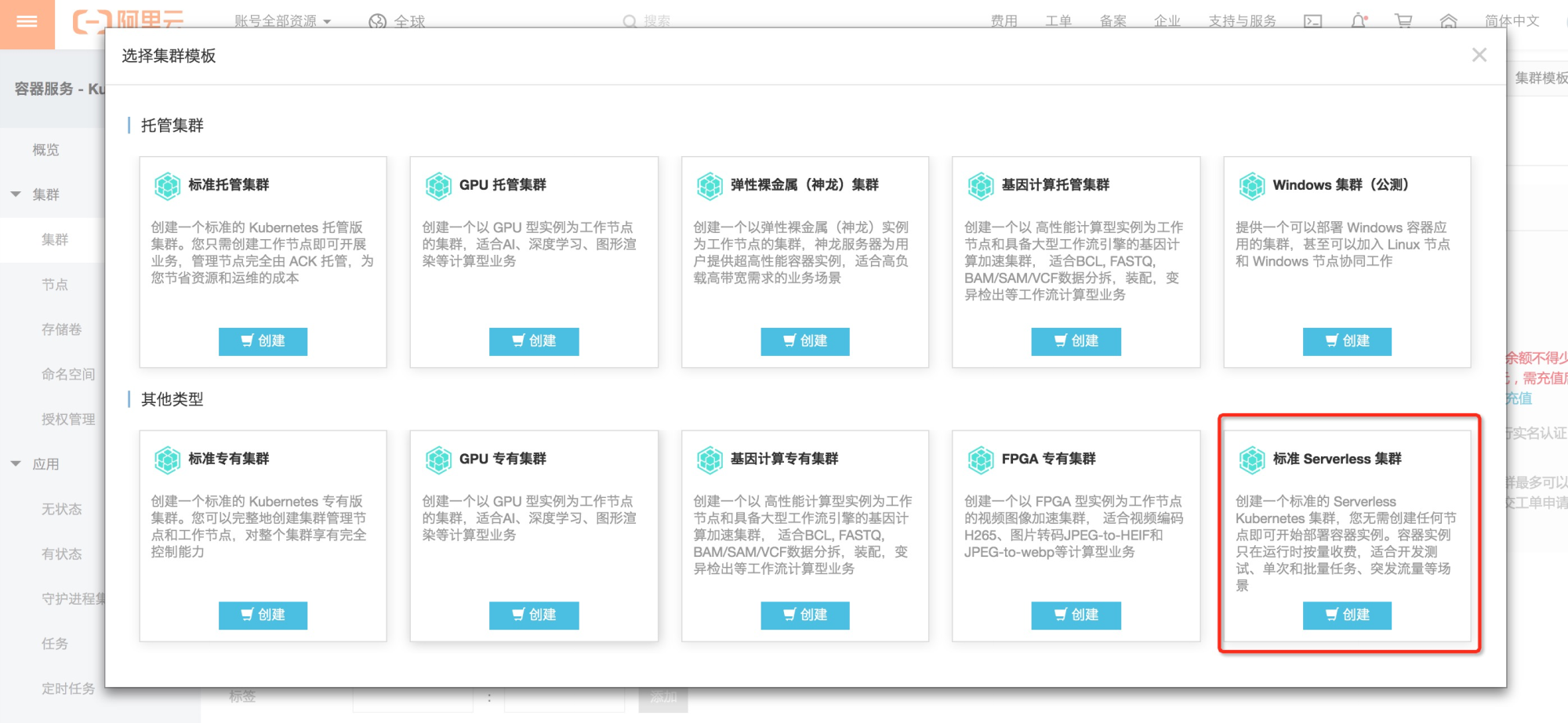
Task: Select 概览 in the sidebar
Action: click(x=45, y=150)
